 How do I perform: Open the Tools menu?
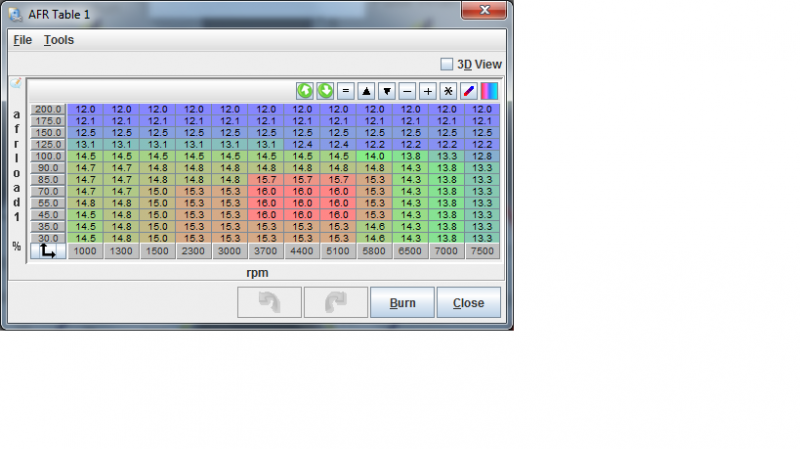click(x=59, y=40)
